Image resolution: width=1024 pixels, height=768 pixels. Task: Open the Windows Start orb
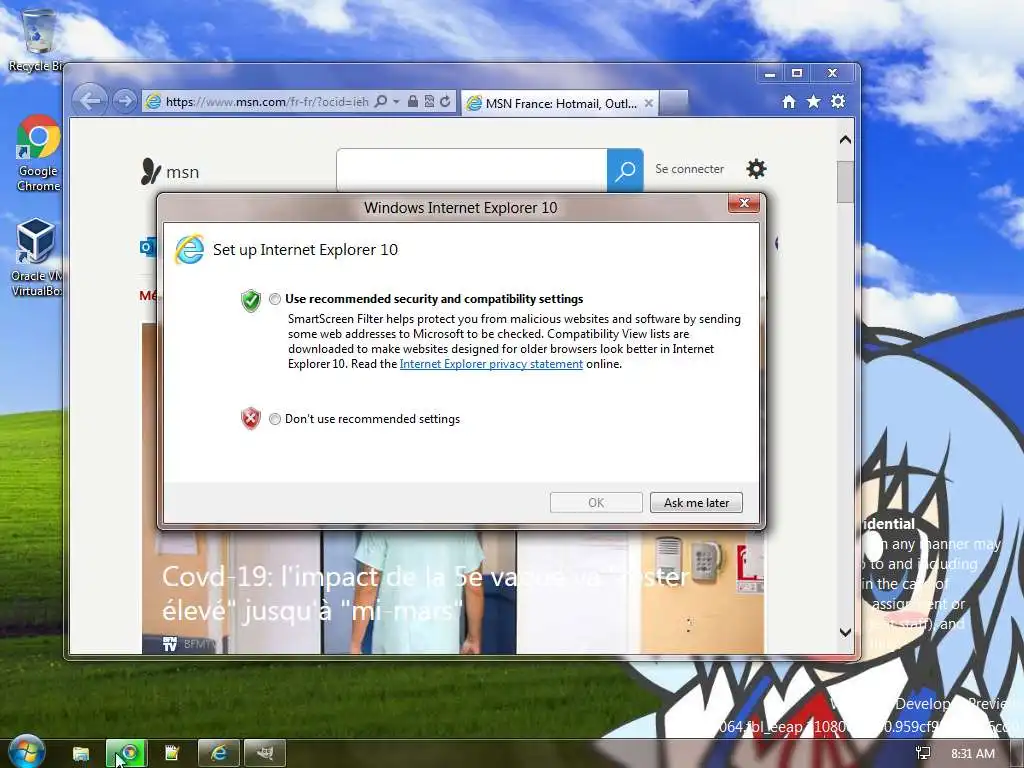26,752
